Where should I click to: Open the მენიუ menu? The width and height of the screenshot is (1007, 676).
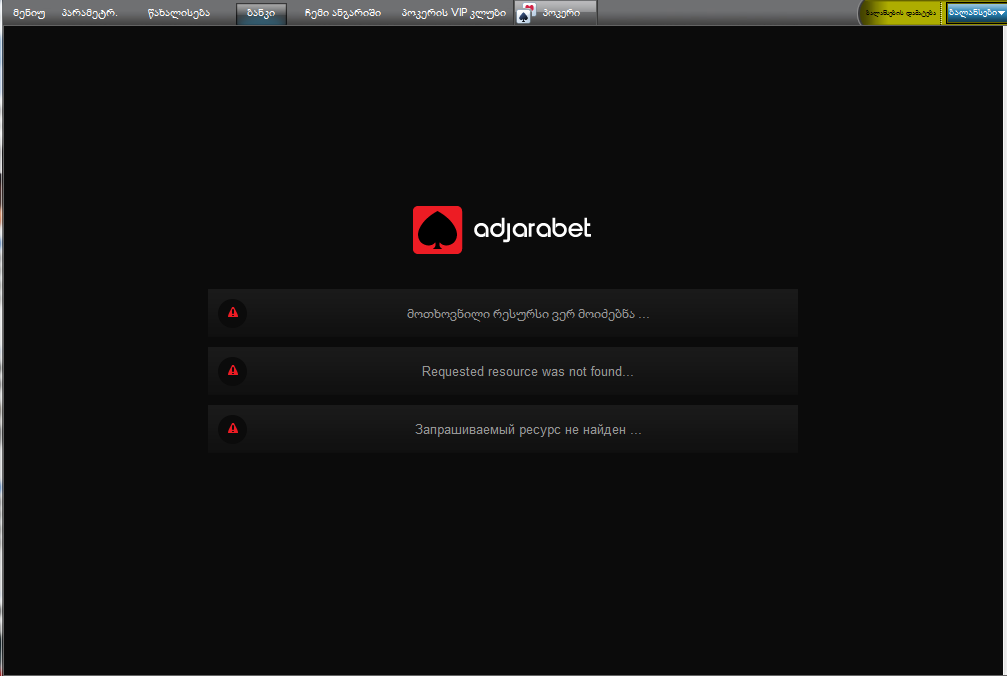[x=29, y=13]
